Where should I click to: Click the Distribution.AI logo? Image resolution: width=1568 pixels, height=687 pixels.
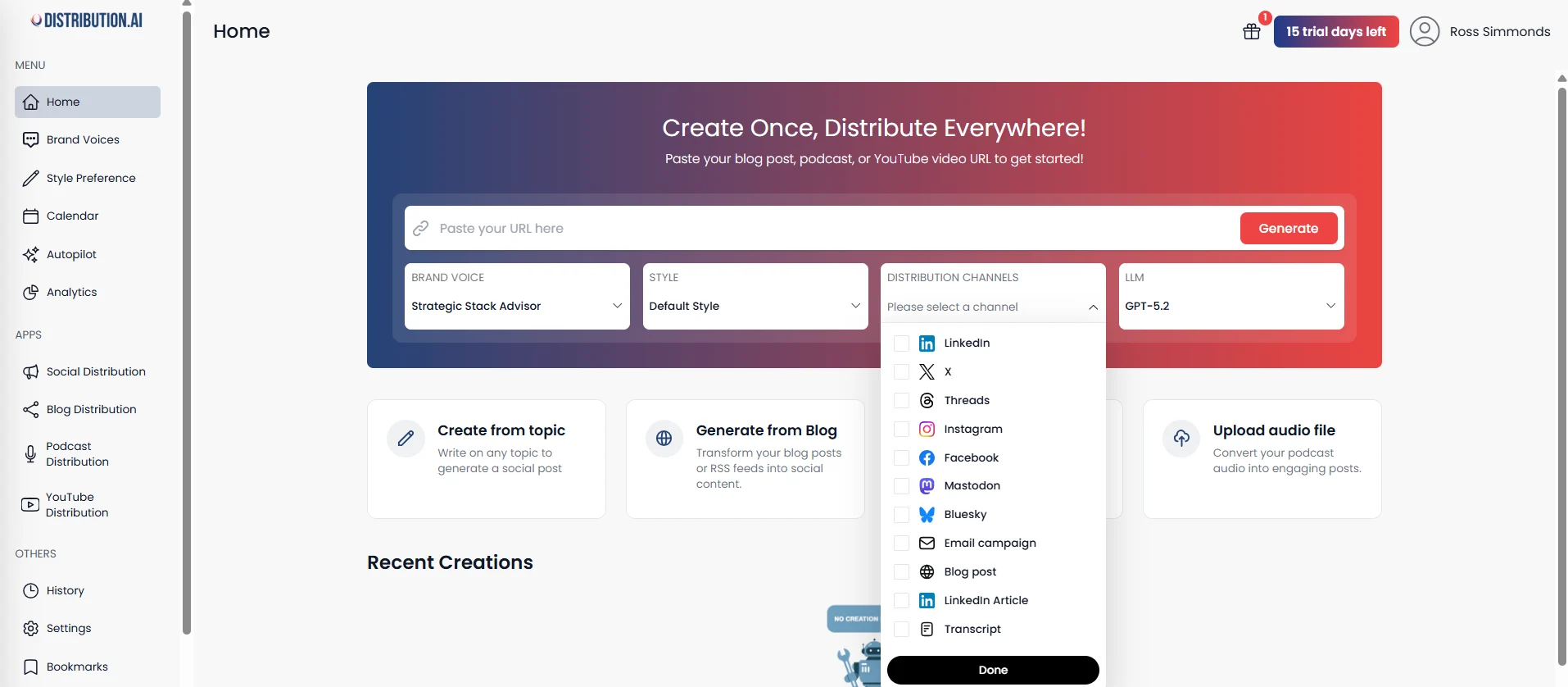click(87, 20)
